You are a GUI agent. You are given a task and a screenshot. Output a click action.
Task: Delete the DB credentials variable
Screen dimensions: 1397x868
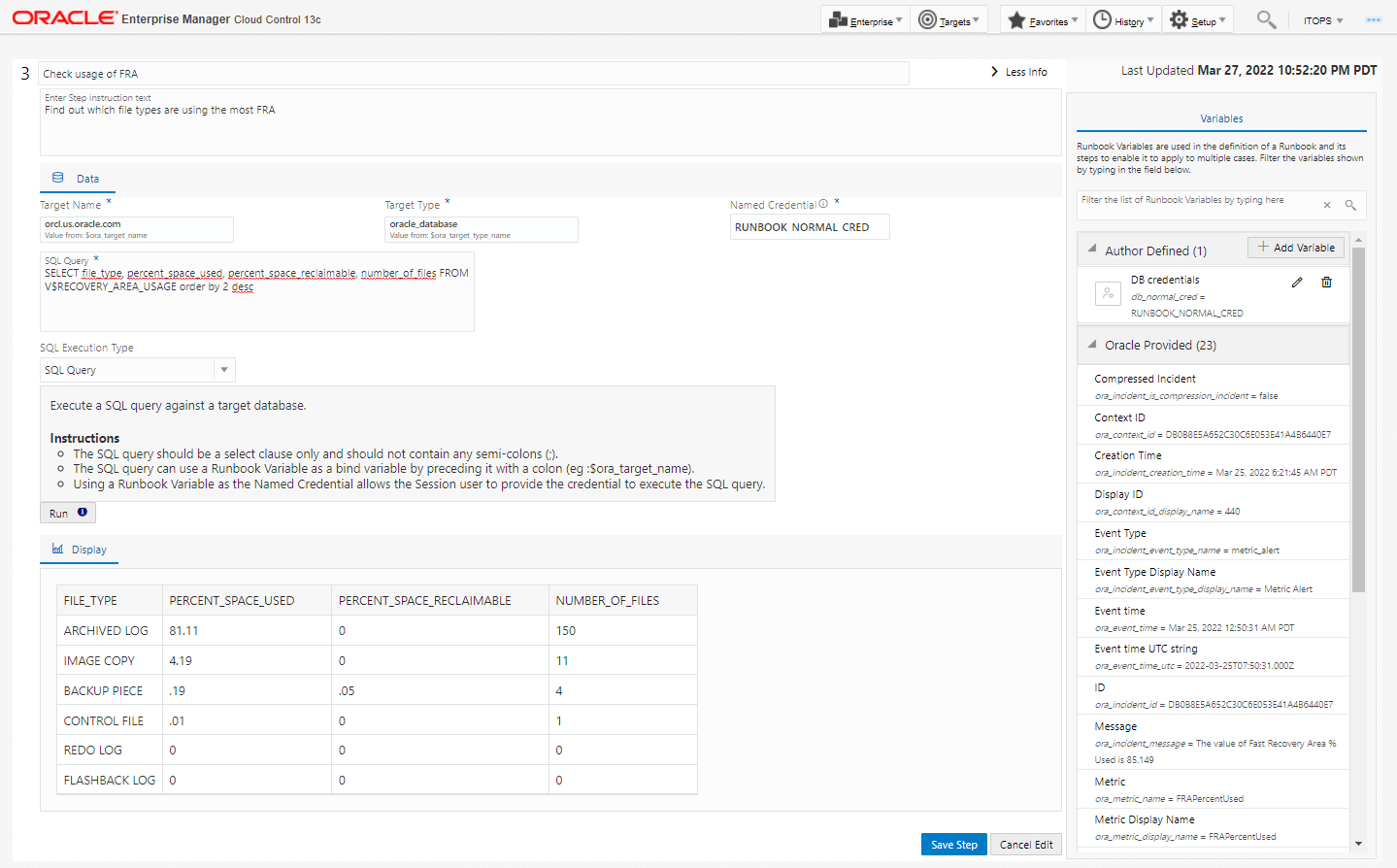coord(1326,283)
